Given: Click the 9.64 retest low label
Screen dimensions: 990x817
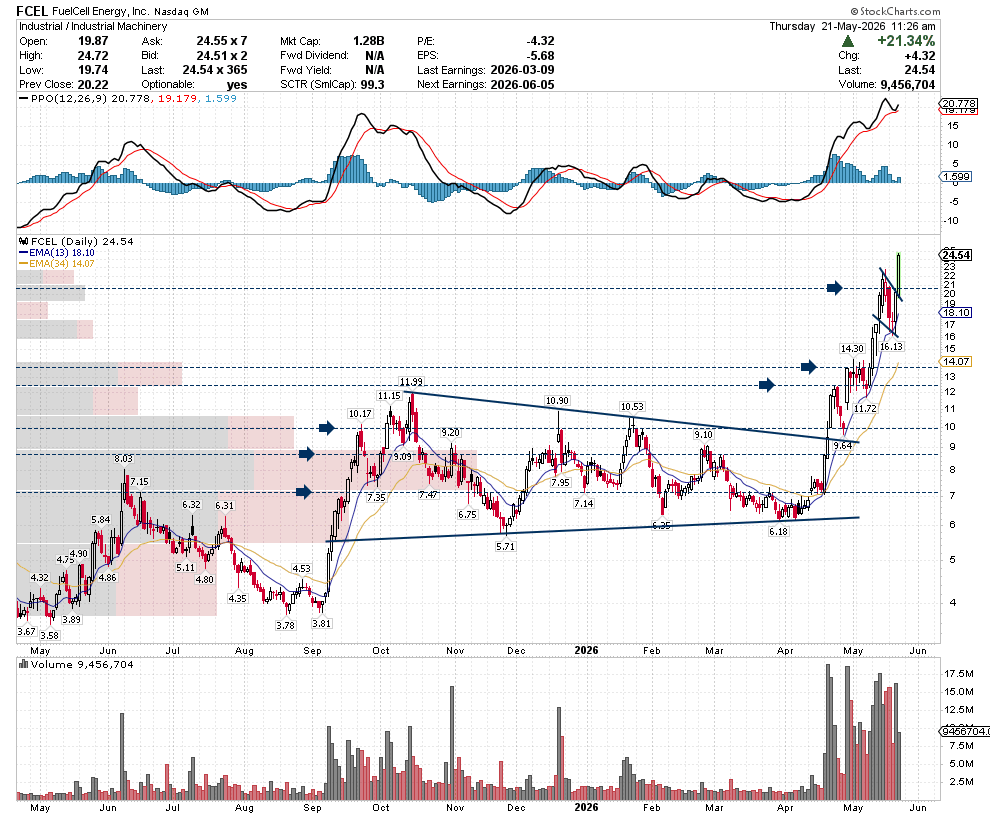Looking at the screenshot, I should [842, 446].
